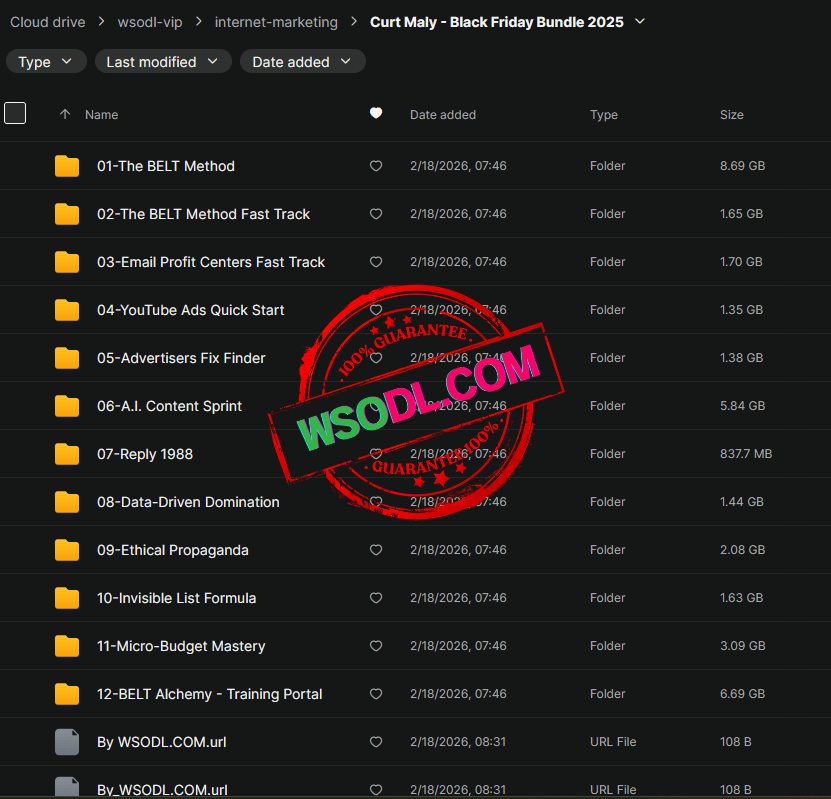Toggle heart for 10-Invisible List Formula
This screenshot has width=831, height=799.
[376, 598]
